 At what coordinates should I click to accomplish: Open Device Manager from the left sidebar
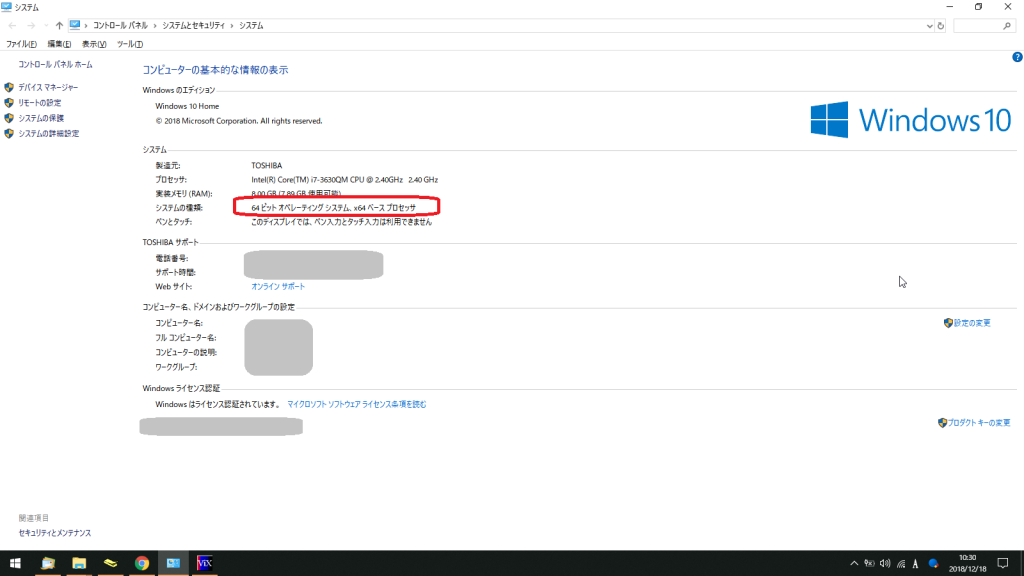[47, 88]
